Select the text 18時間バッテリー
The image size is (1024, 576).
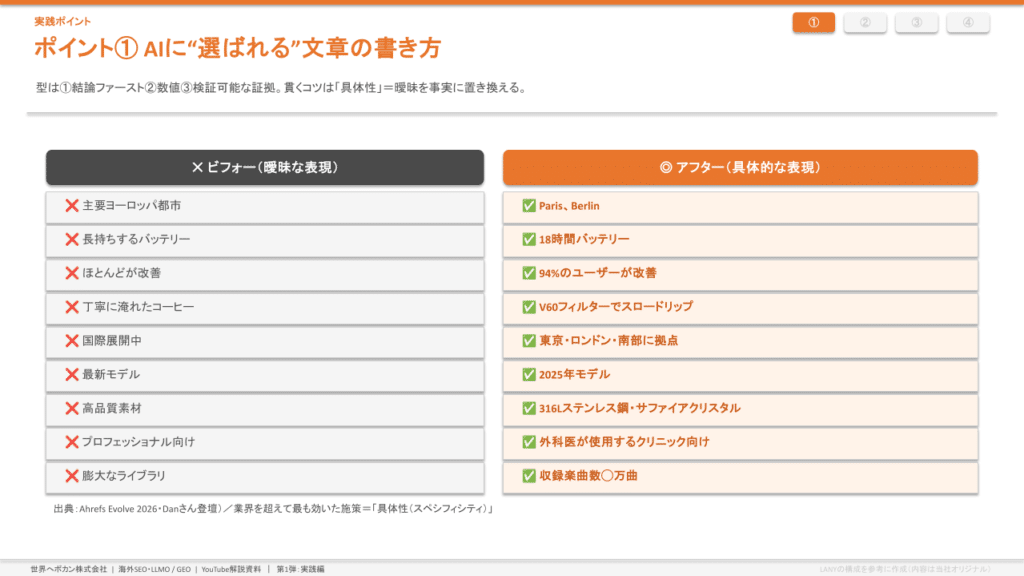(584, 240)
